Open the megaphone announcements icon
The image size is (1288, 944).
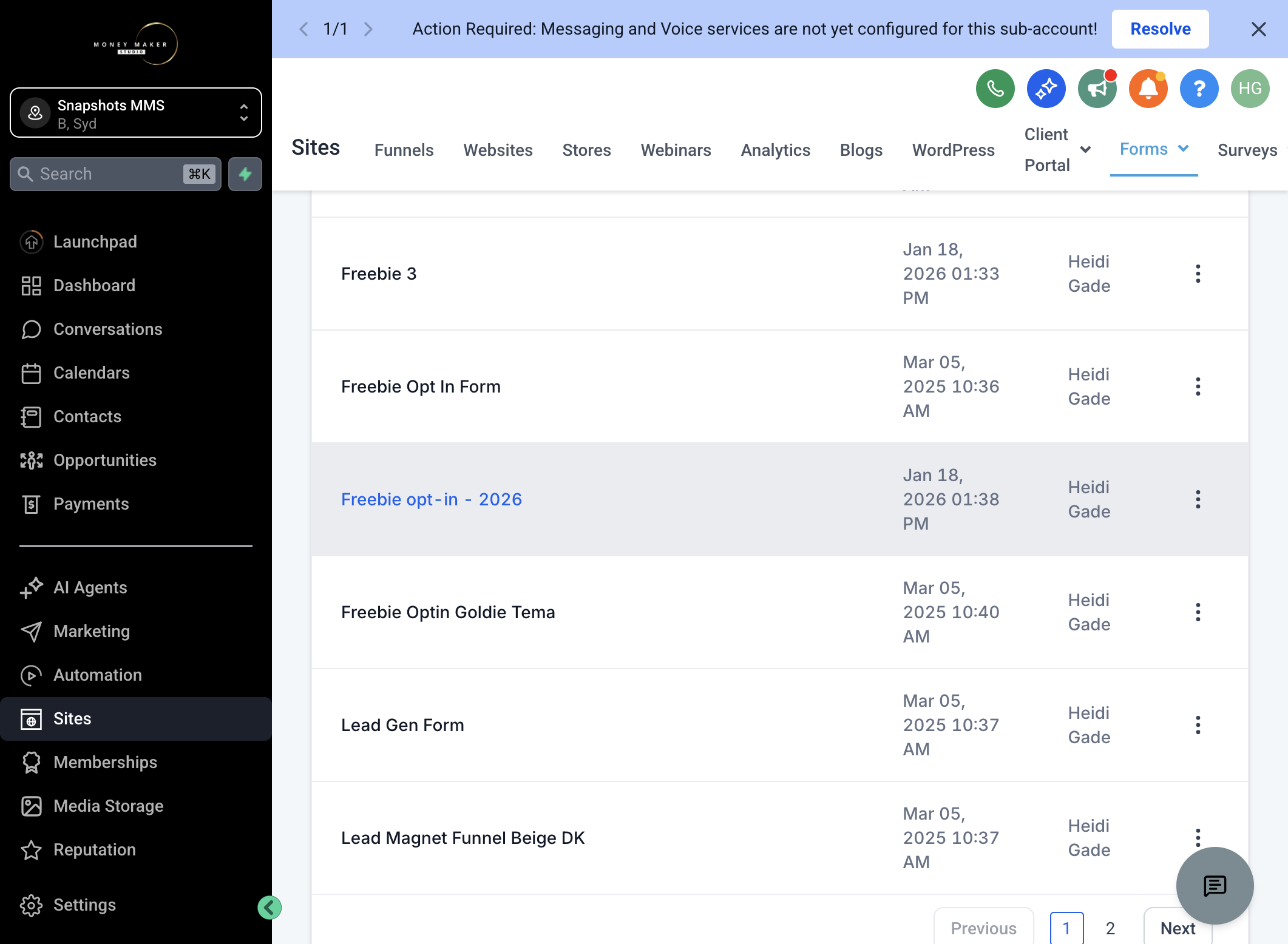(x=1097, y=89)
